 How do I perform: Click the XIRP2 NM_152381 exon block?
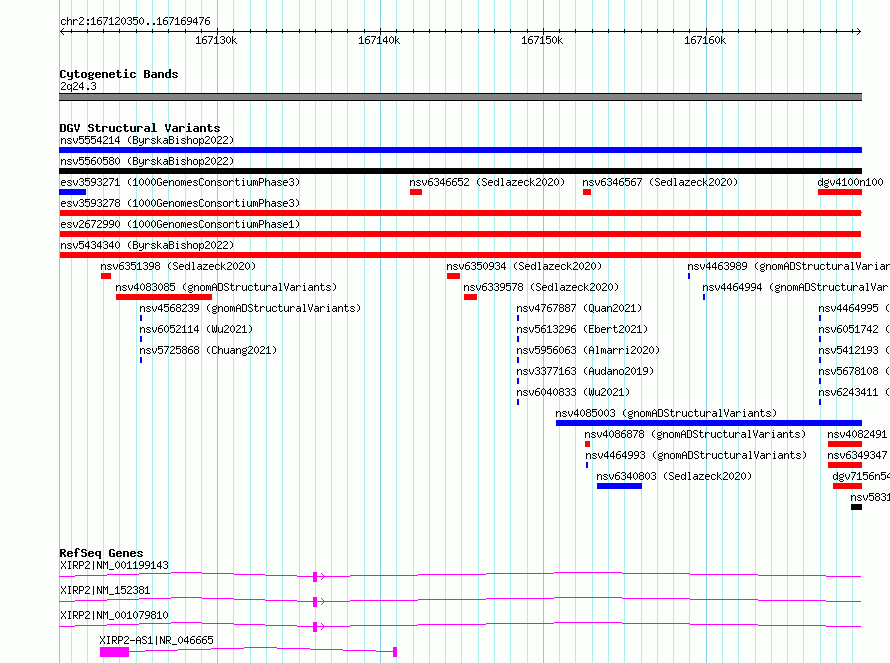[315, 602]
